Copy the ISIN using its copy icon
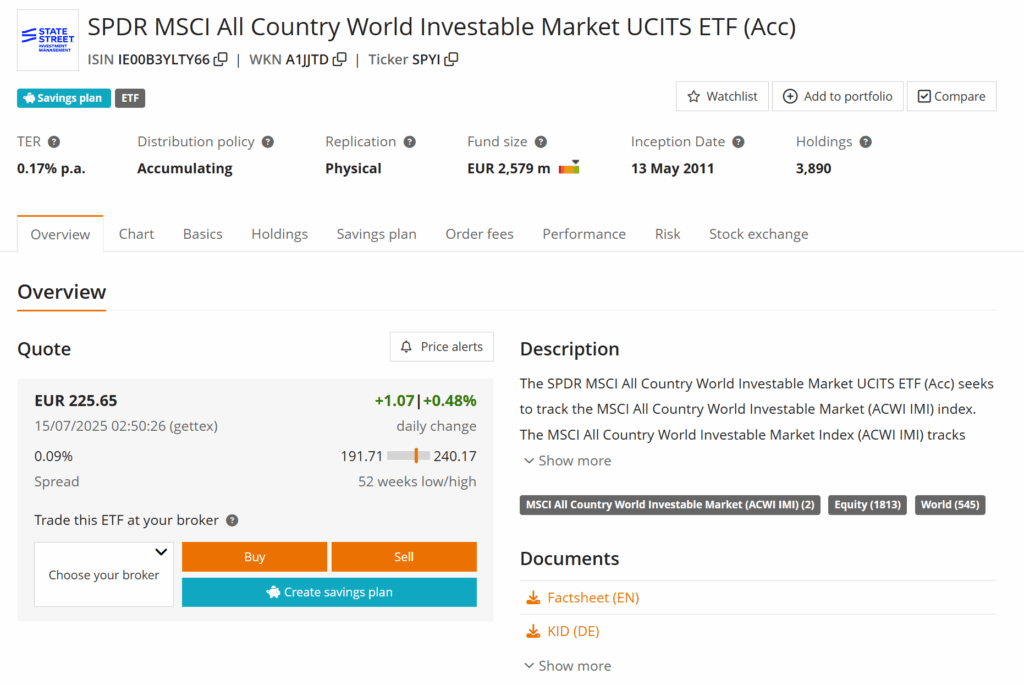 (221, 60)
